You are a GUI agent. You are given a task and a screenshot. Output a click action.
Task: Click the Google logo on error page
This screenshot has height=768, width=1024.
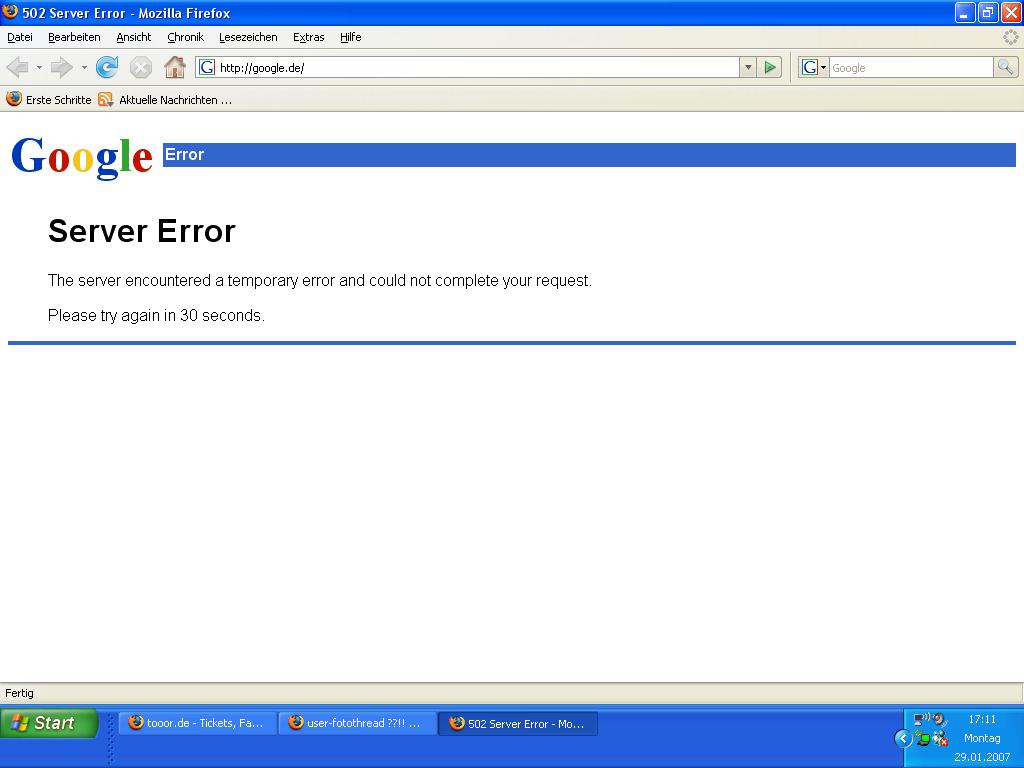(82, 157)
